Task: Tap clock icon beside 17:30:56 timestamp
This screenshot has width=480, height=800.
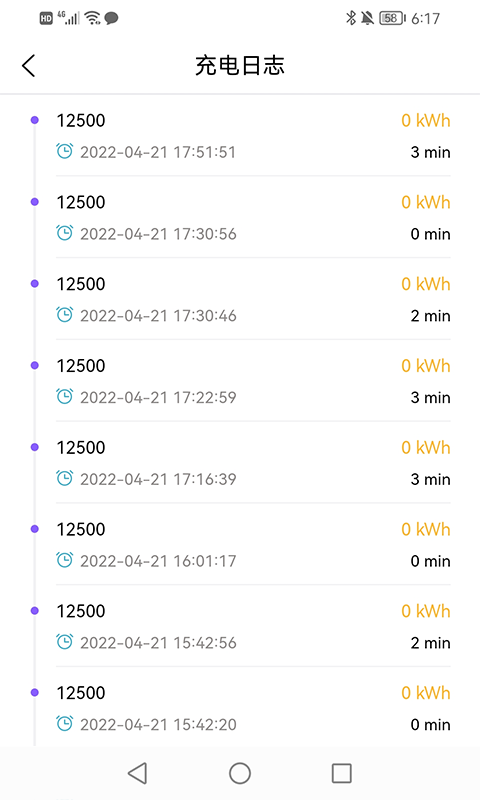Action: (x=65, y=233)
